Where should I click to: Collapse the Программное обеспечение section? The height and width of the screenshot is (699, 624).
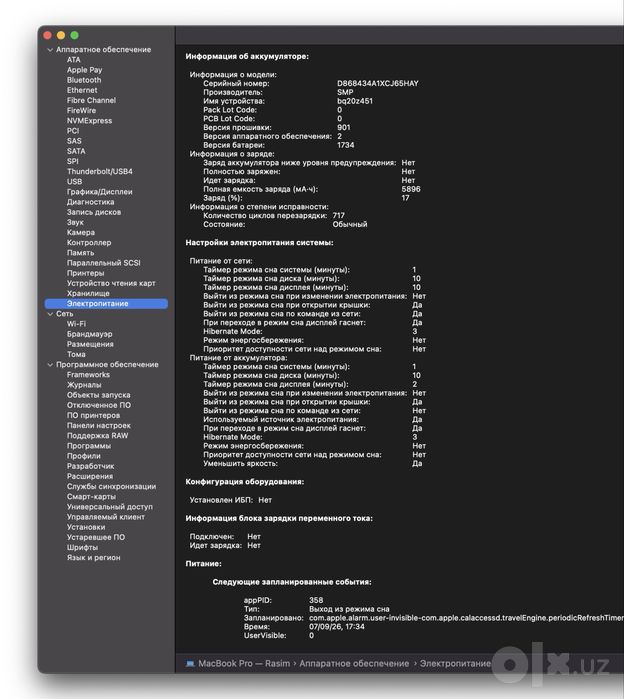(50, 365)
